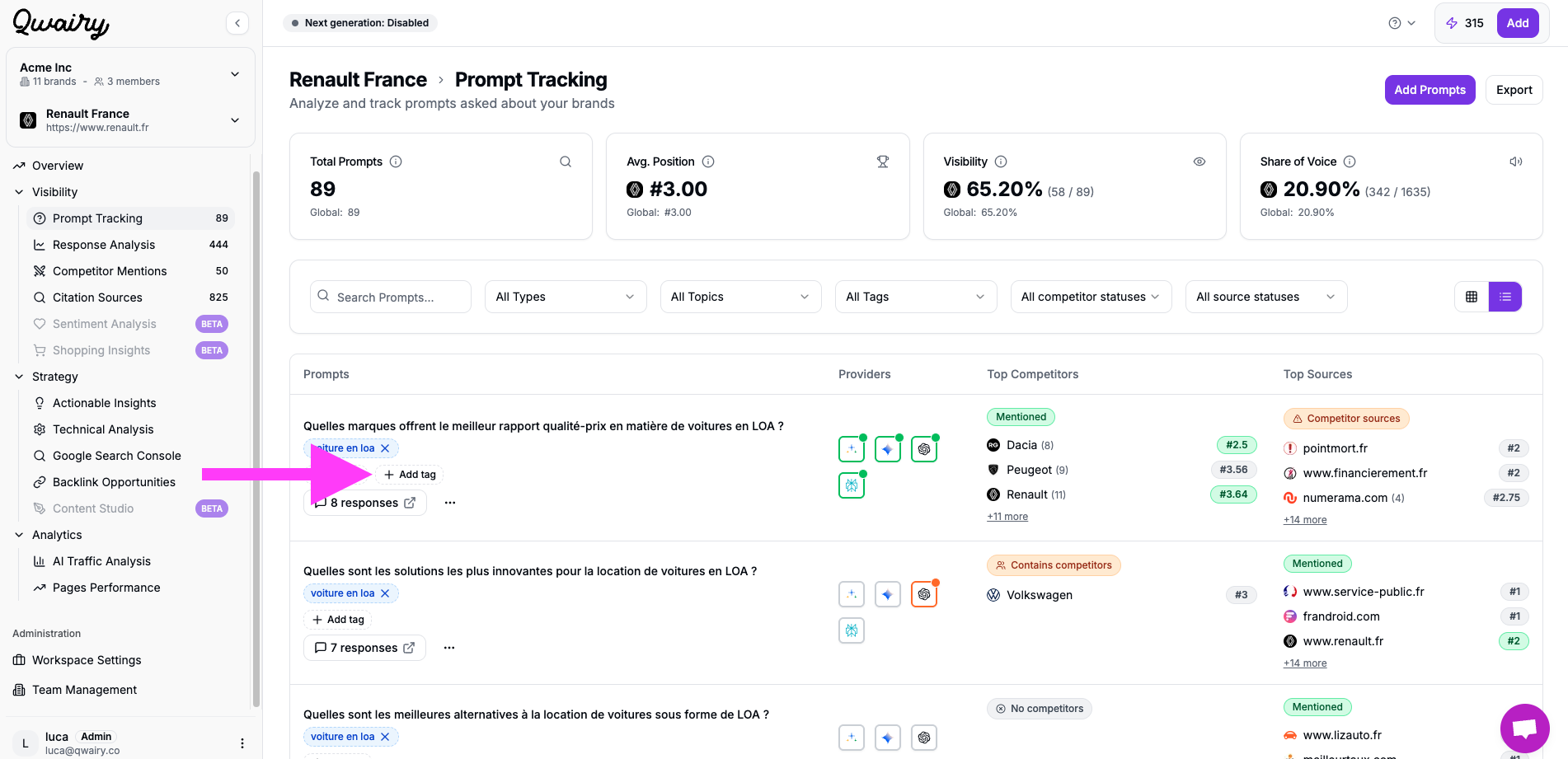Expand the Renault France brand selector

click(x=130, y=120)
